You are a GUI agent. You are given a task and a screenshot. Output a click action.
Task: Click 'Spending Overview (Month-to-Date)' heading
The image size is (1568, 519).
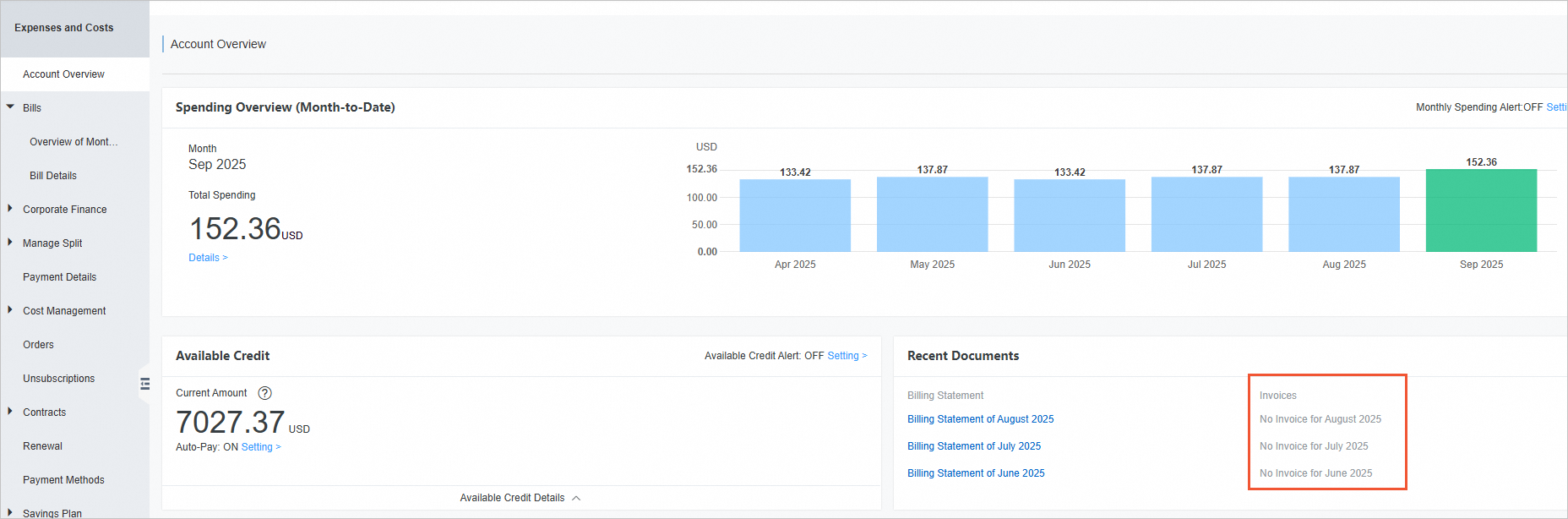tap(286, 107)
